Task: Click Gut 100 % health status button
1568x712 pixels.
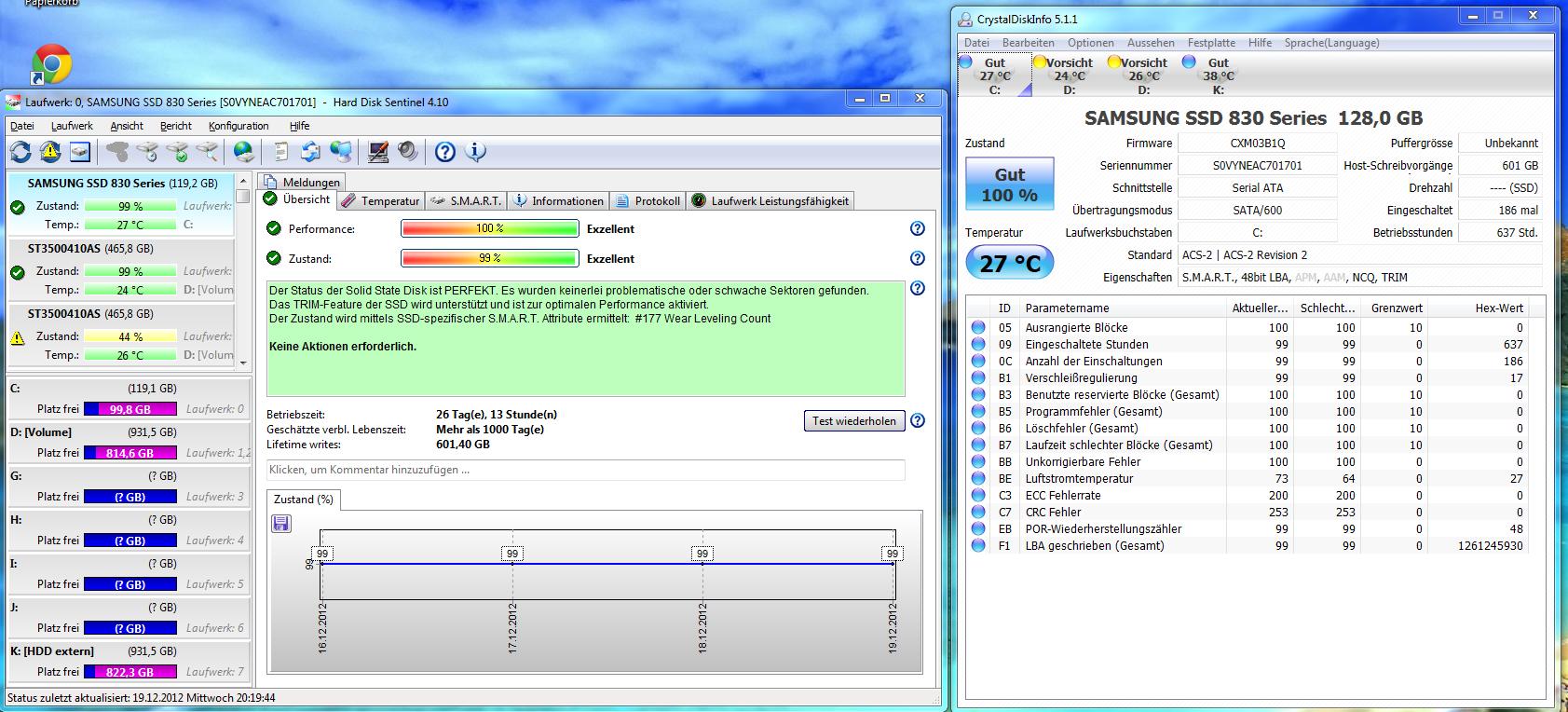Action: pyautogui.click(x=1010, y=185)
